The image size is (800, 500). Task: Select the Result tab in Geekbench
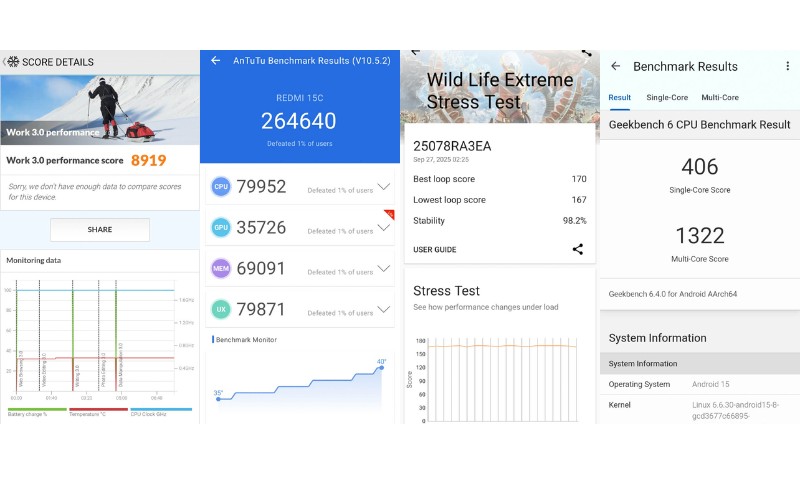(x=620, y=98)
